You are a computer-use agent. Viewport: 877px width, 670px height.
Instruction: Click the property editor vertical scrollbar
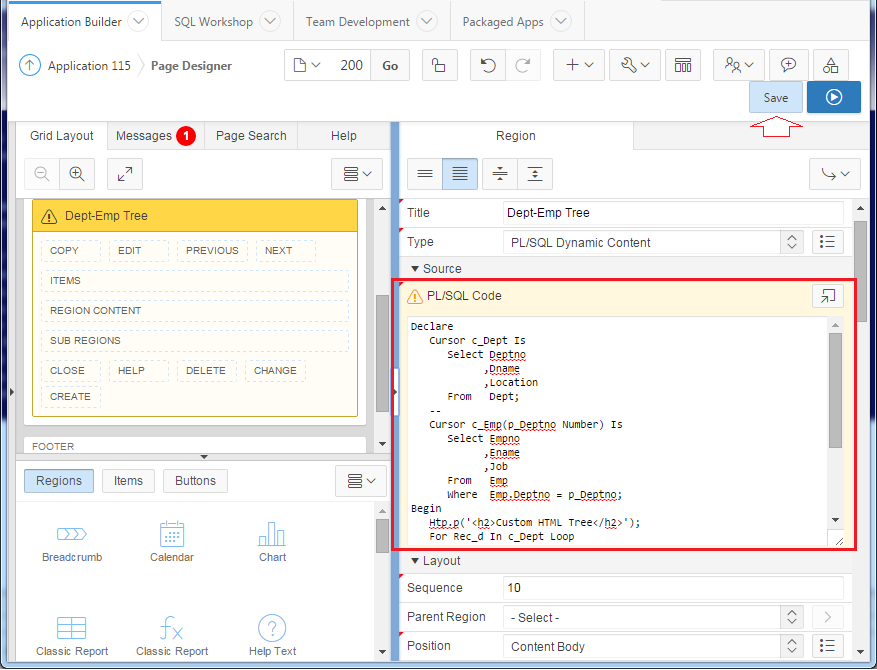(x=860, y=271)
